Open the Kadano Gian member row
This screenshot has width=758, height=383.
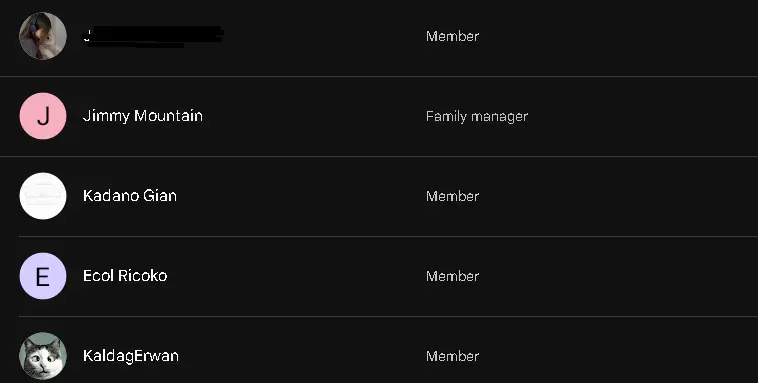pyautogui.click(x=379, y=196)
